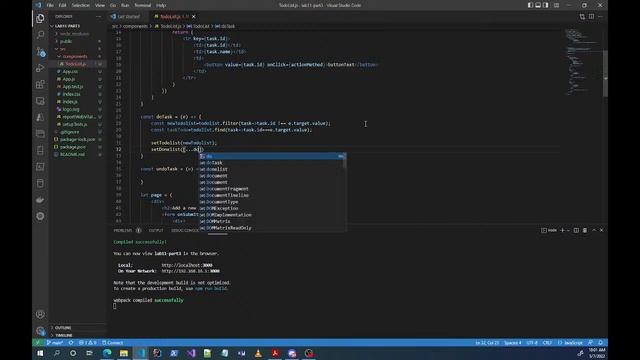The width and height of the screenshot is (640, 360).
Task: Click the kill terminal trash icon
Action: 584,230
